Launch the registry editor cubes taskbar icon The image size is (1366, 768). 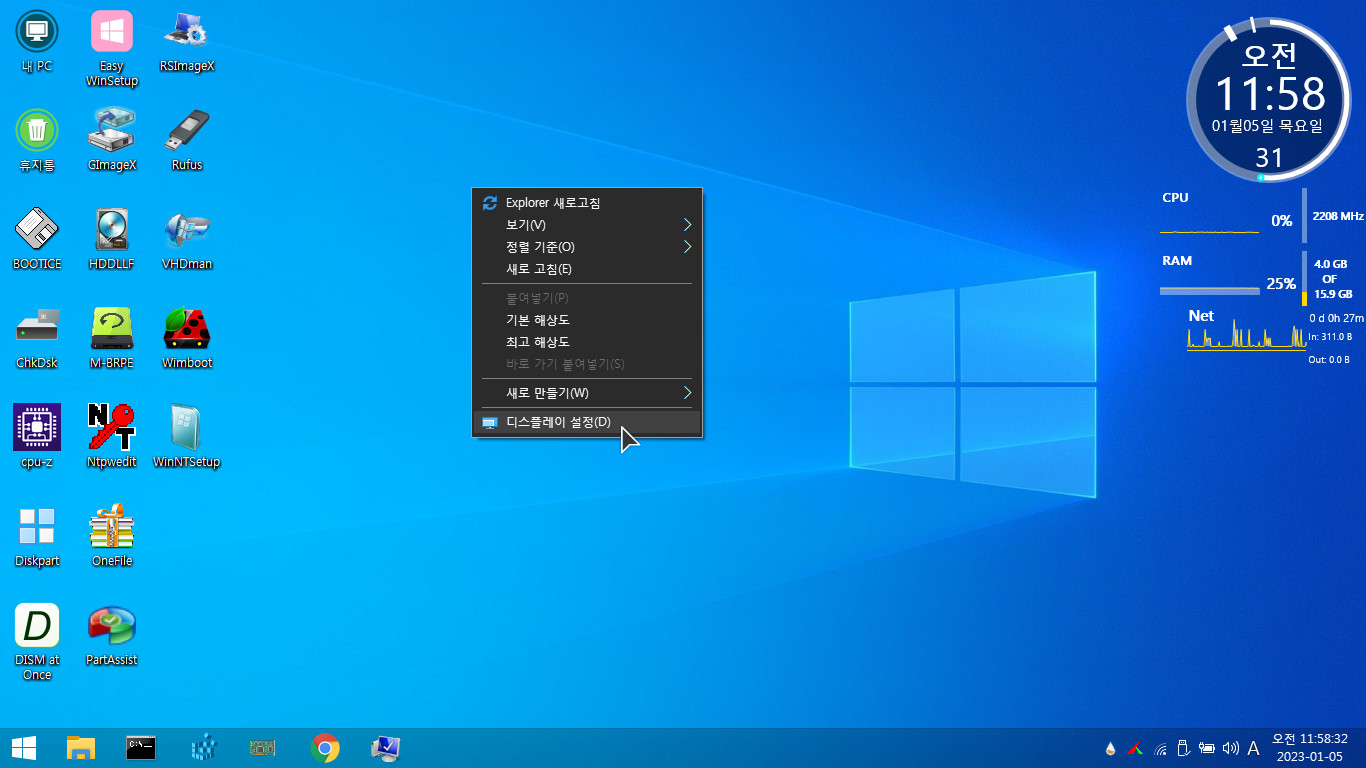coord(203,748)
